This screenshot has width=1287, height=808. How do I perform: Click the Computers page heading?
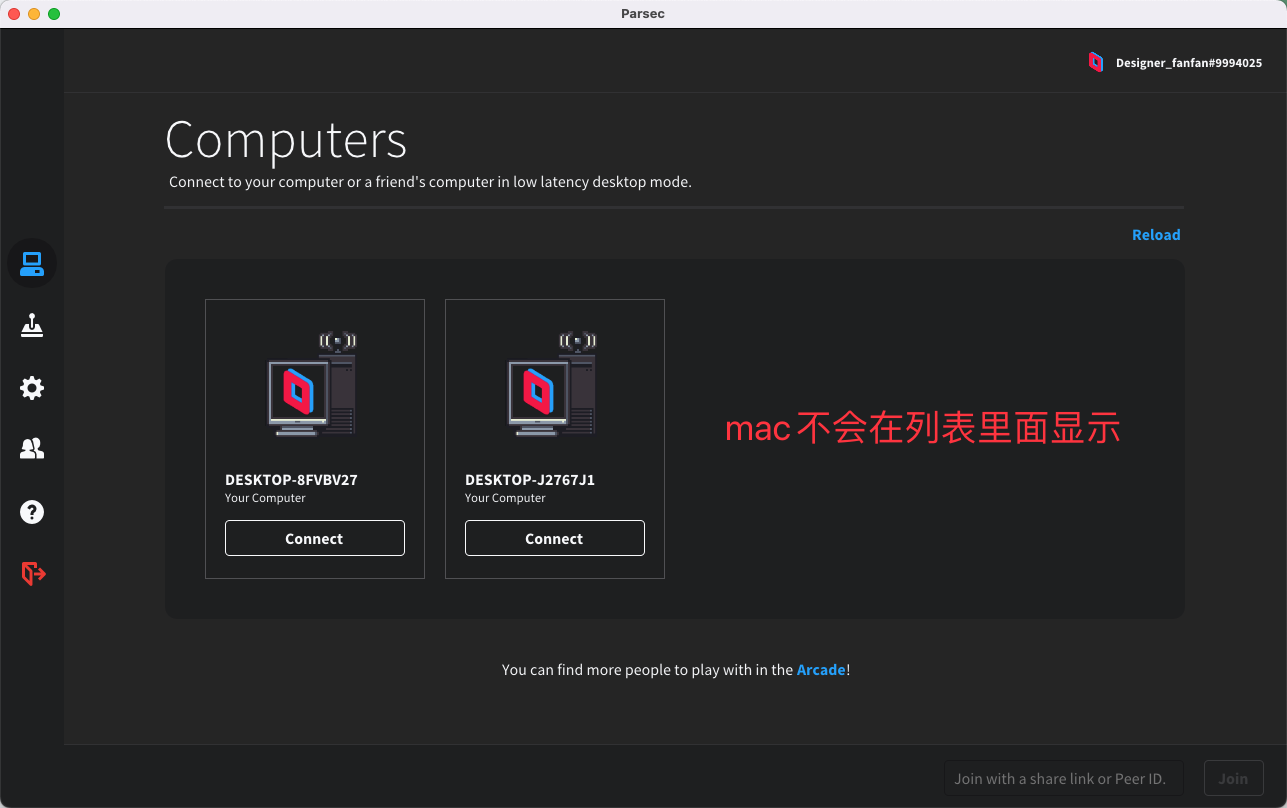pyautogui.click(x=286, y=140)
